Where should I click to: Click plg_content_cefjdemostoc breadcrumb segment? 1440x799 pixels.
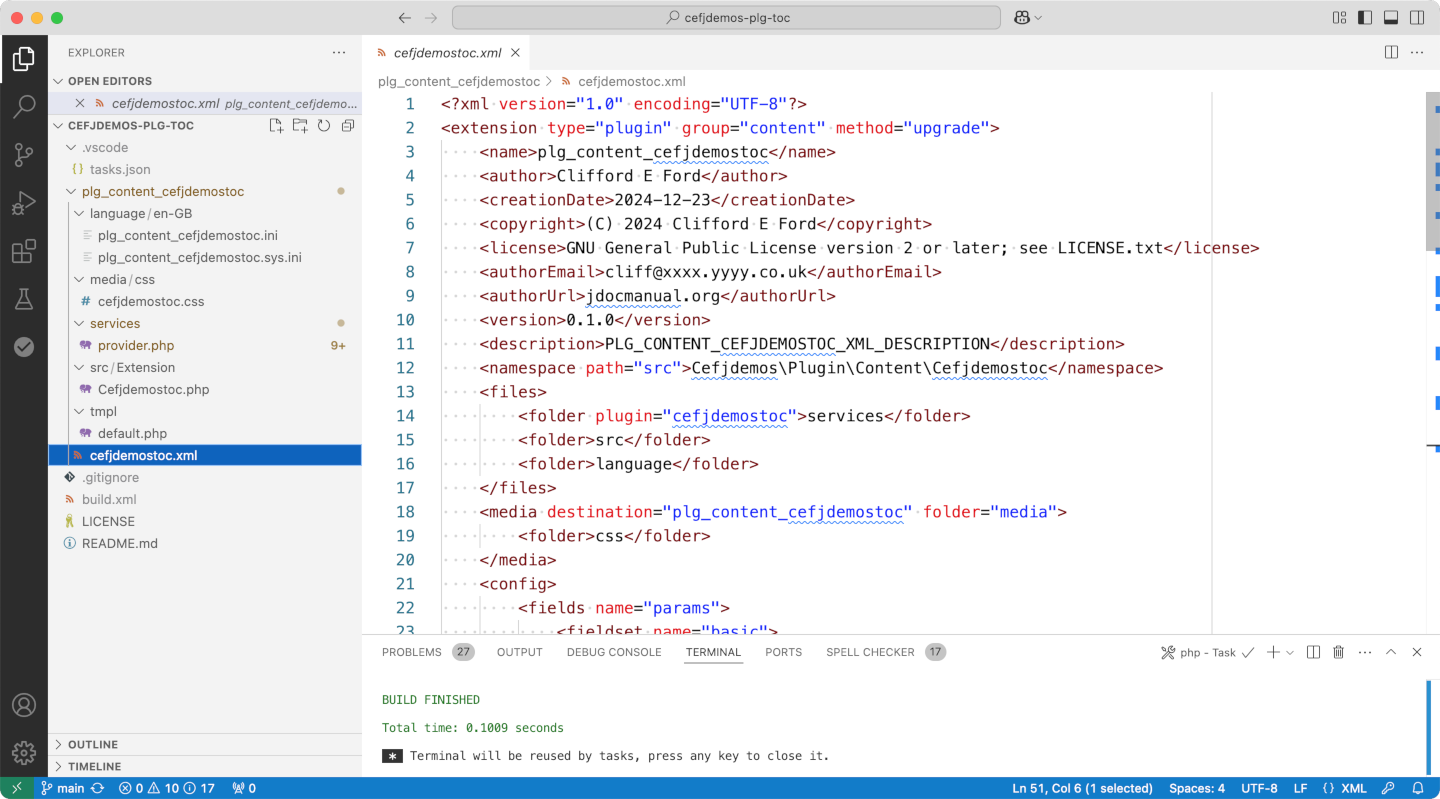(459, 82)
